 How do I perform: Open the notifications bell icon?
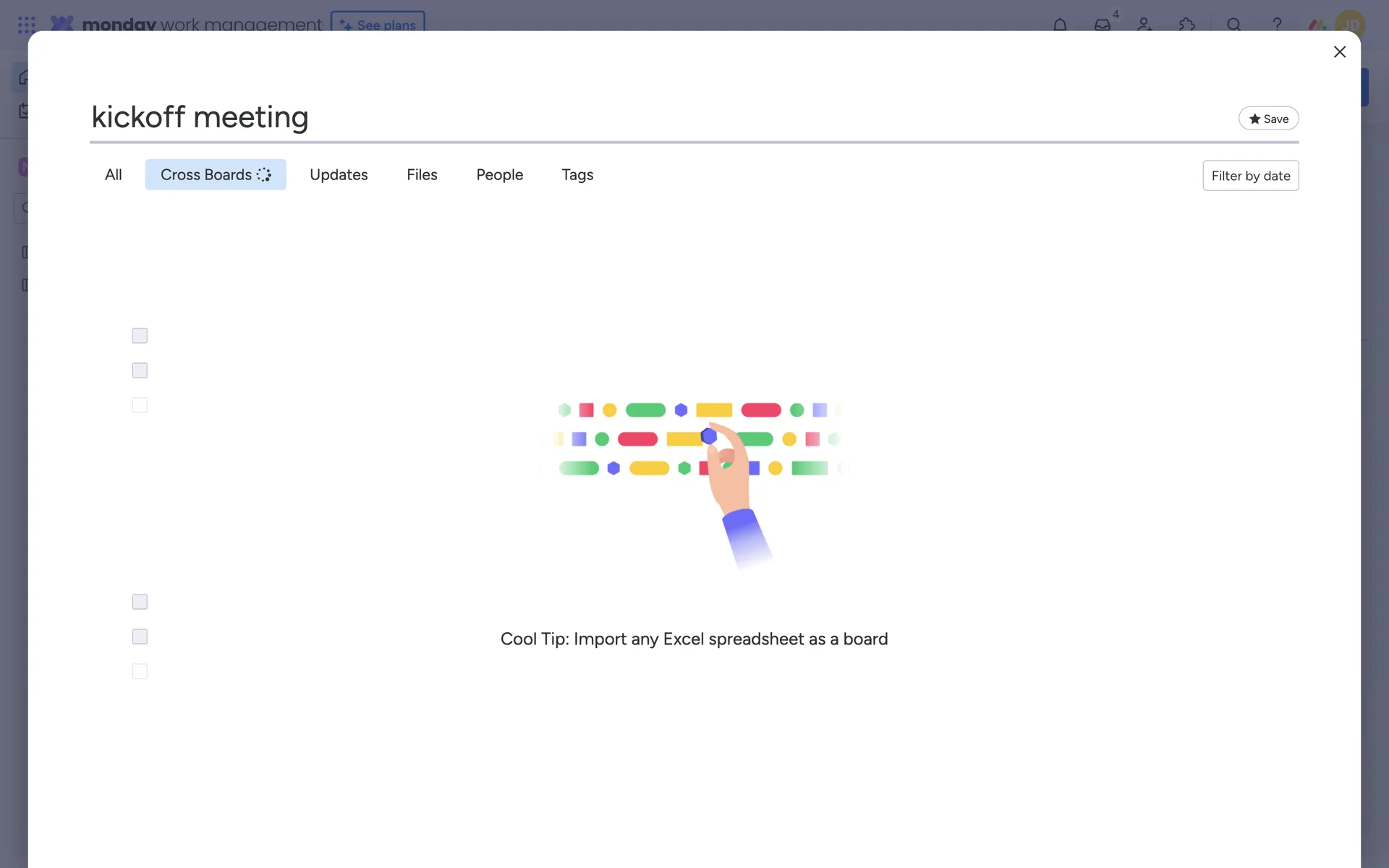tap(1060, 25)
